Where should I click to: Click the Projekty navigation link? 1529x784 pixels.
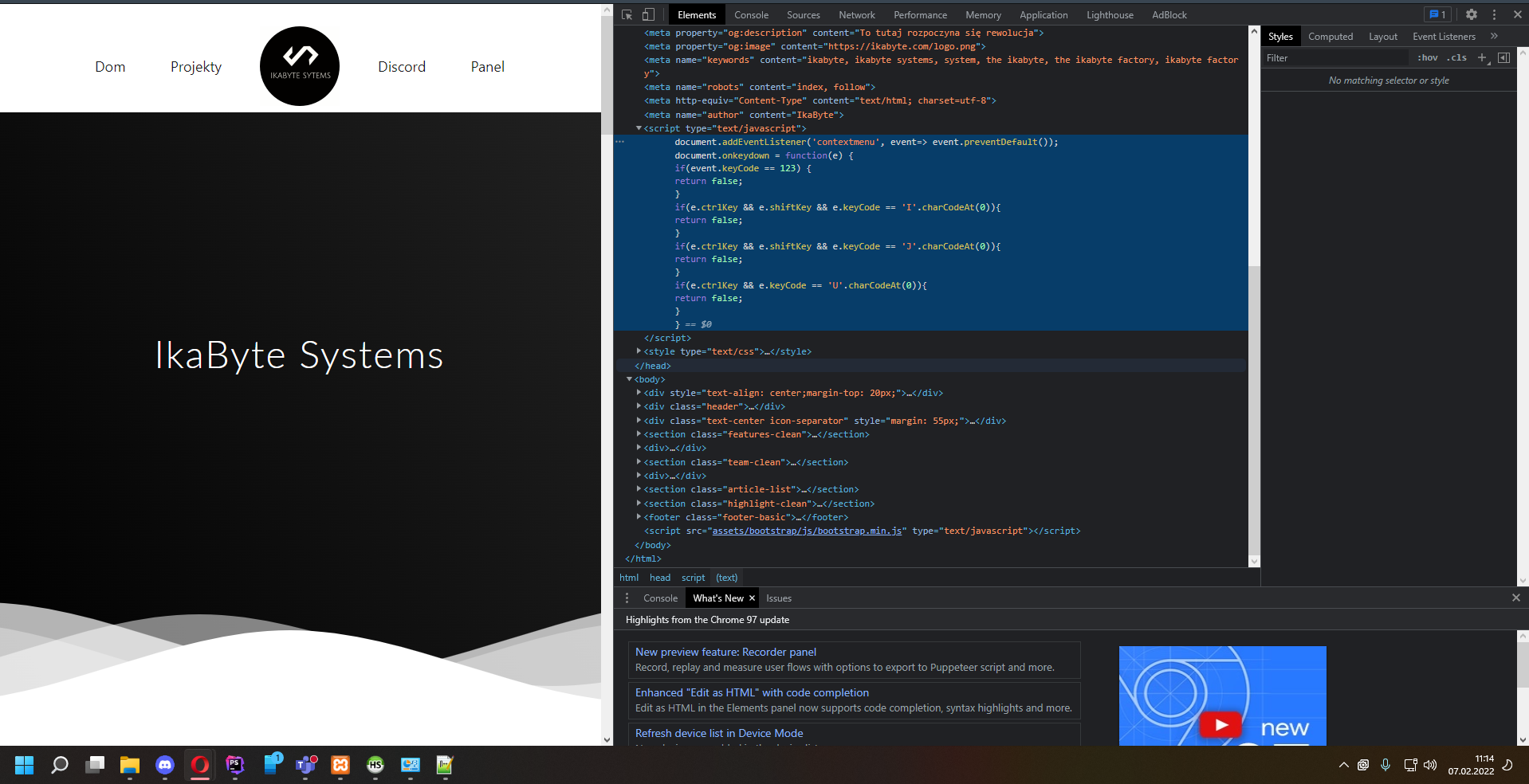pyautogui.click(x=196, y=67)
